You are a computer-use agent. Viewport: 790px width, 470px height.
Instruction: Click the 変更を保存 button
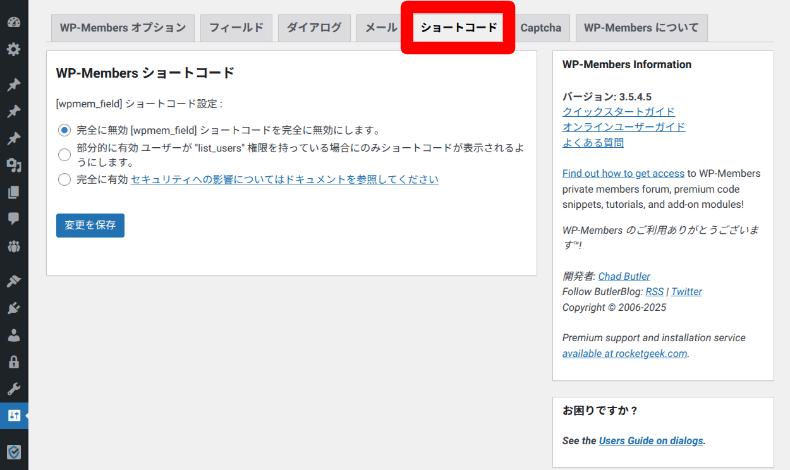click(90, 225)
